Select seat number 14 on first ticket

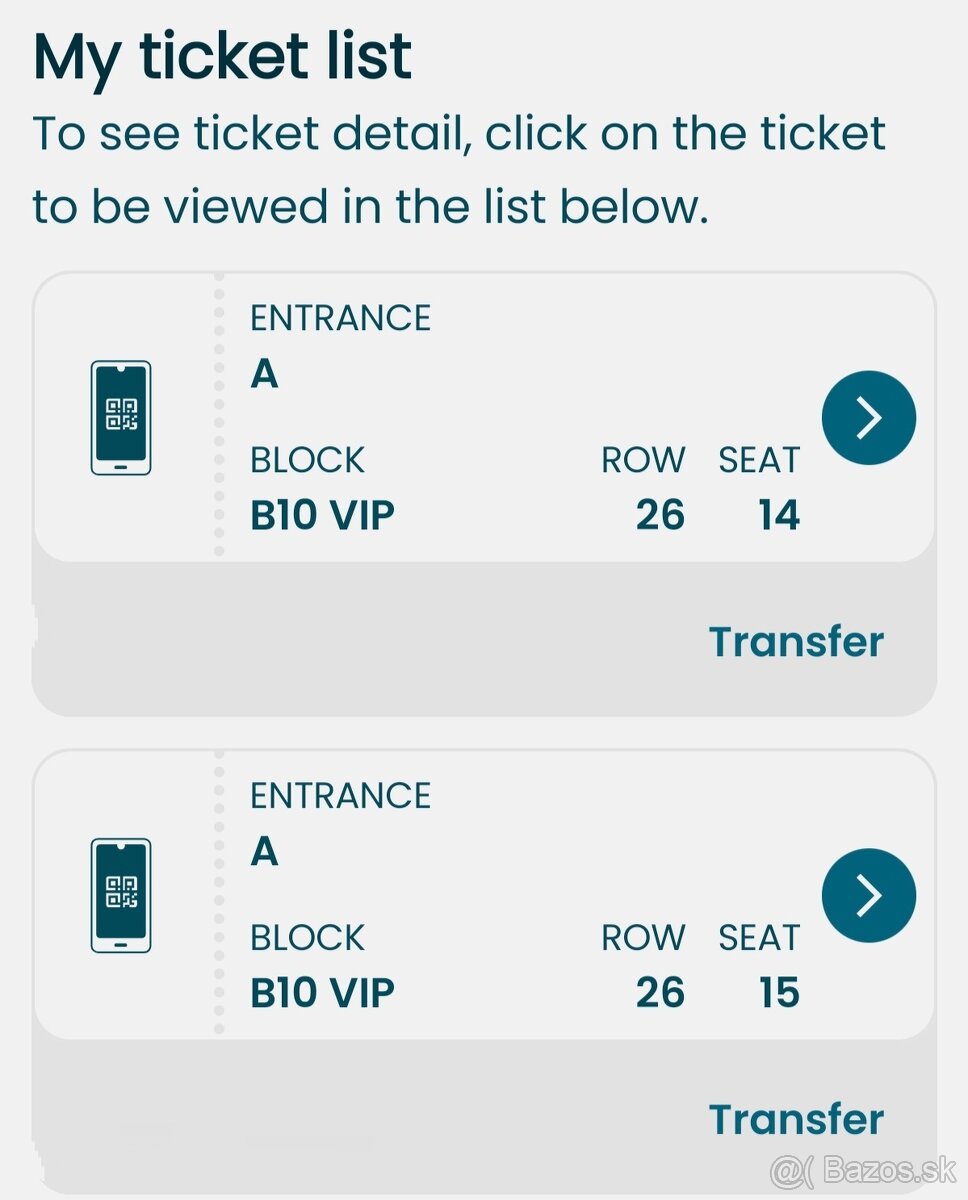coord(778,515)
